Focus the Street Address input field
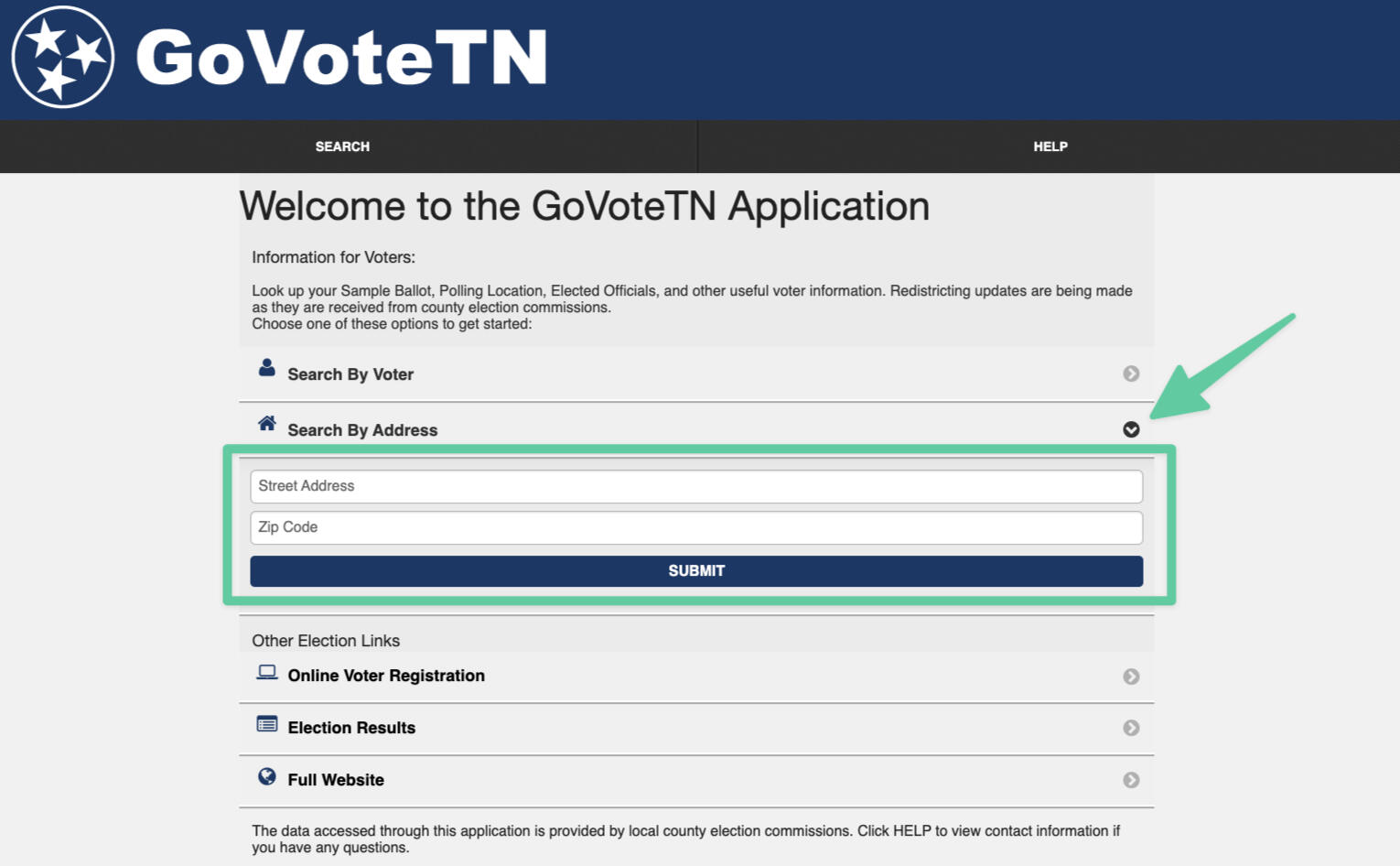 pos(695,486)
